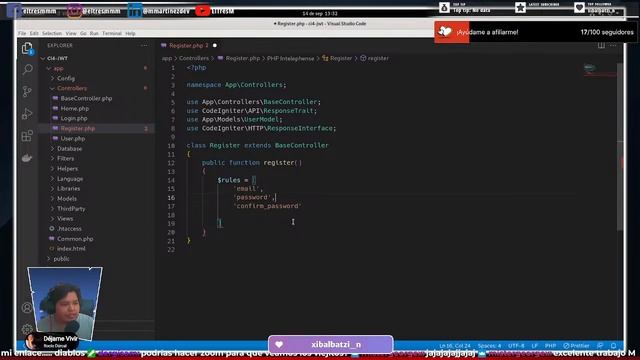Click Spaces: 4 indentation indicator

(489, 346)
